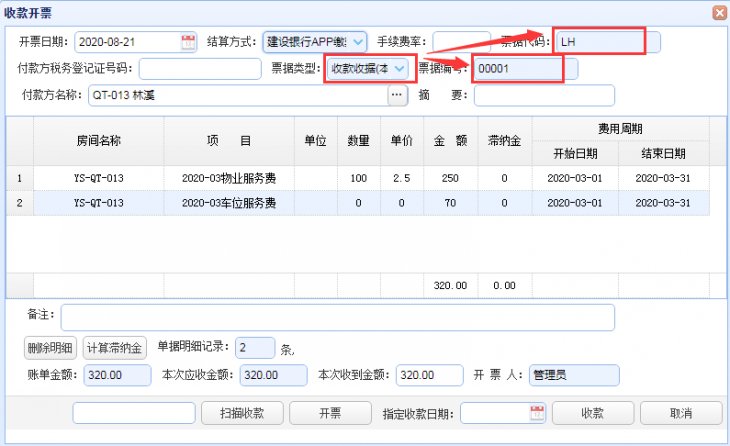730x446 pixels.
Task: Open the 票据类型 dropdown list
Action: [x=400, y=68]
